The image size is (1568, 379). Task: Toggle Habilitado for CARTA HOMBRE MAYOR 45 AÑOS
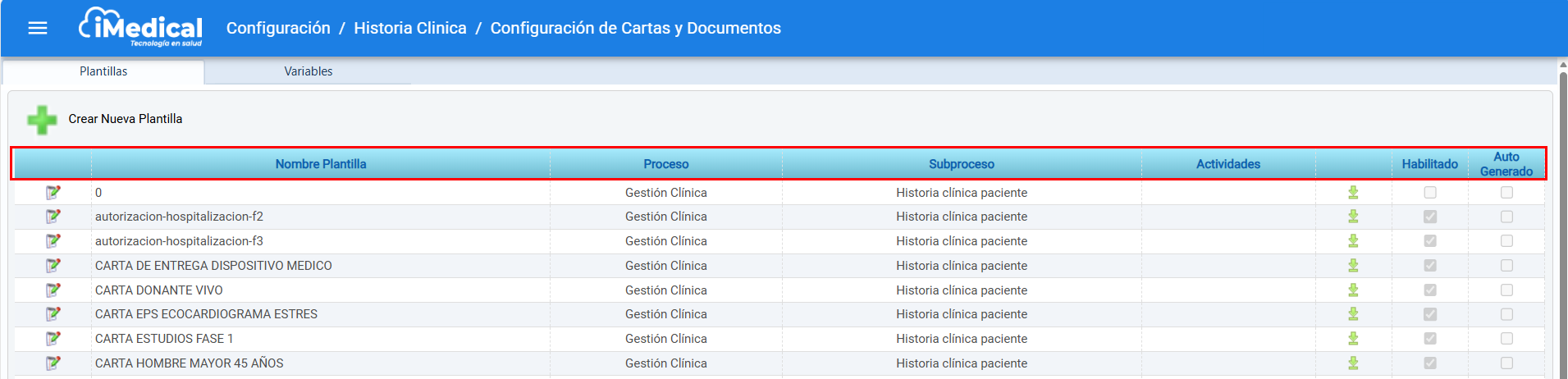pos(1430,363)
